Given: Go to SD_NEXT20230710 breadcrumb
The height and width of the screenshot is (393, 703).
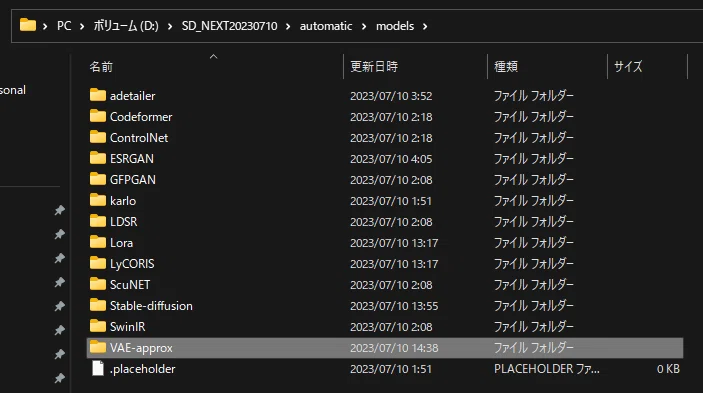Looking at the screenshot, I should pyautogui.click(x=229, y=26).
